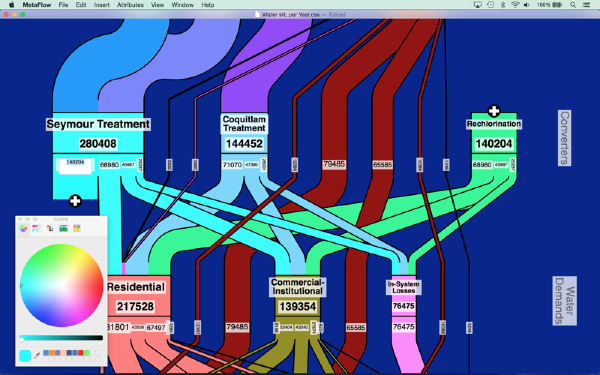Screen dimensions: 600x375
Task: Open the Edit menu
Action: coord(81,5)
